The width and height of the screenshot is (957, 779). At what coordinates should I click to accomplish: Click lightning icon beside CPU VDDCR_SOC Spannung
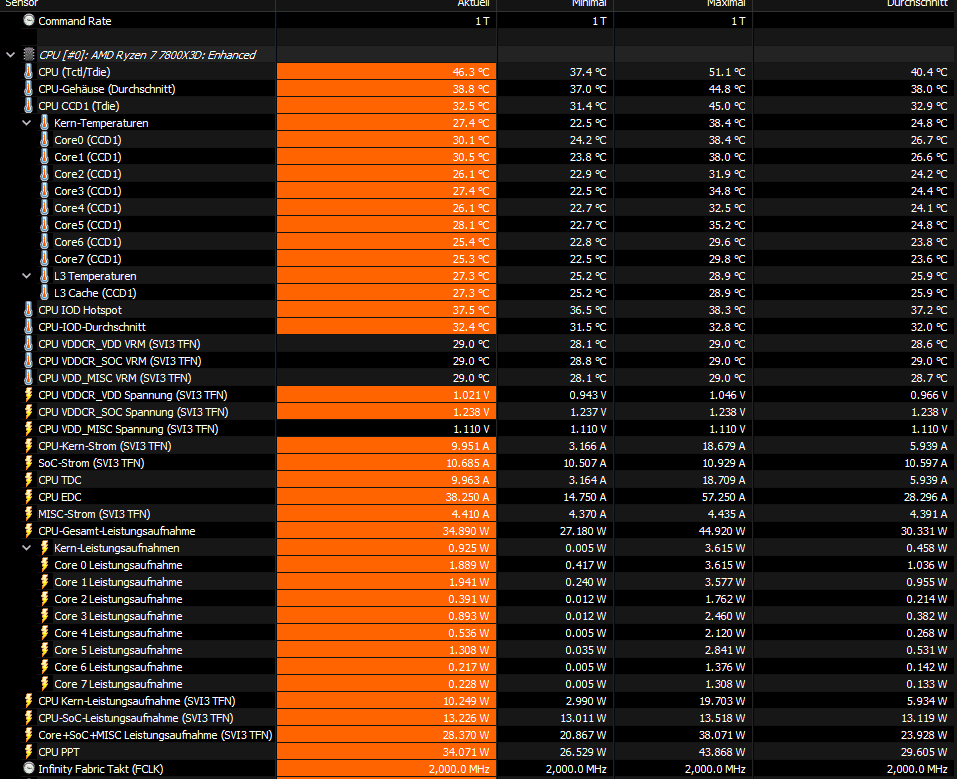pyautogui.click(x=29, y=412)
